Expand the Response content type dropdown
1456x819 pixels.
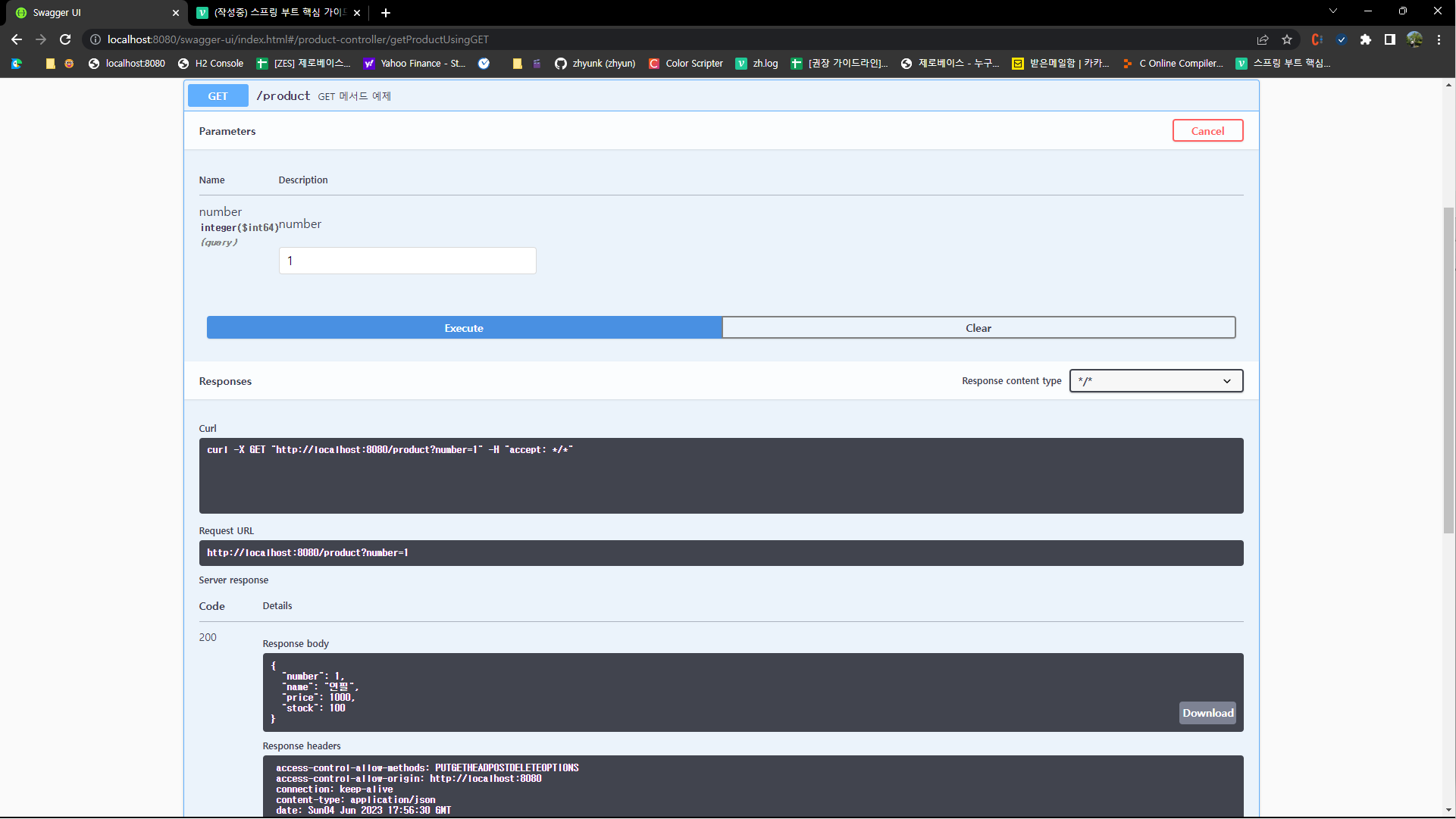[x=1156, y=381]
